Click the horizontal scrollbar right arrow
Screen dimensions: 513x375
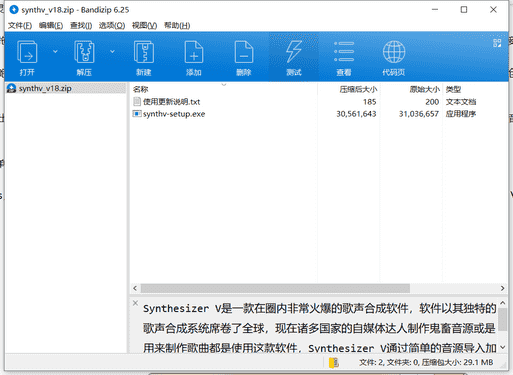[502, 288]
